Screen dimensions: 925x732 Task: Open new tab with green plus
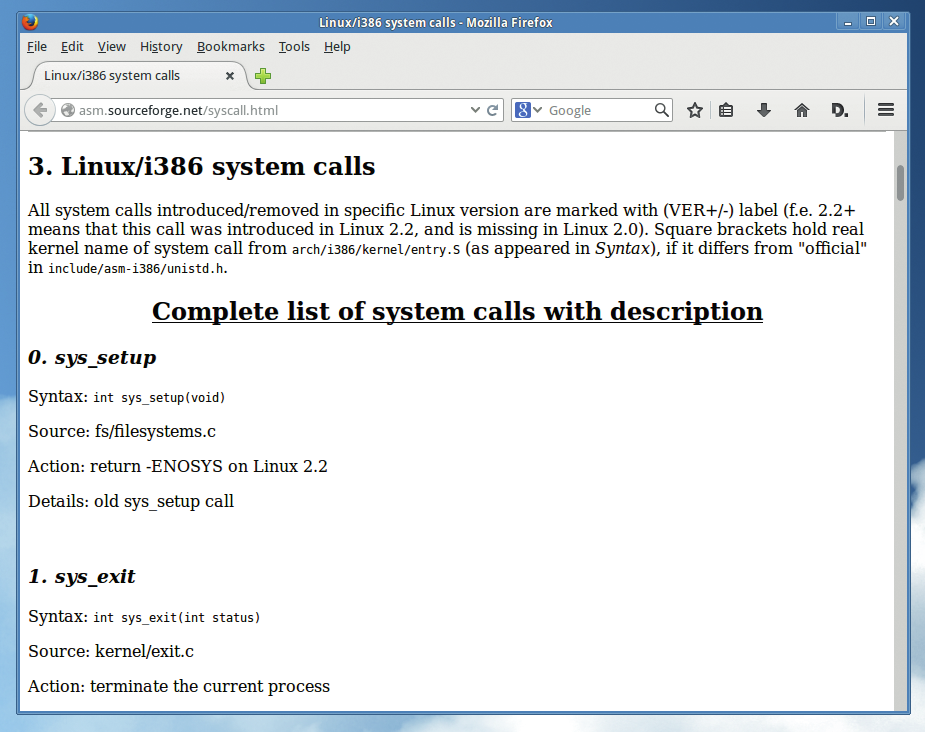(263, 76)
